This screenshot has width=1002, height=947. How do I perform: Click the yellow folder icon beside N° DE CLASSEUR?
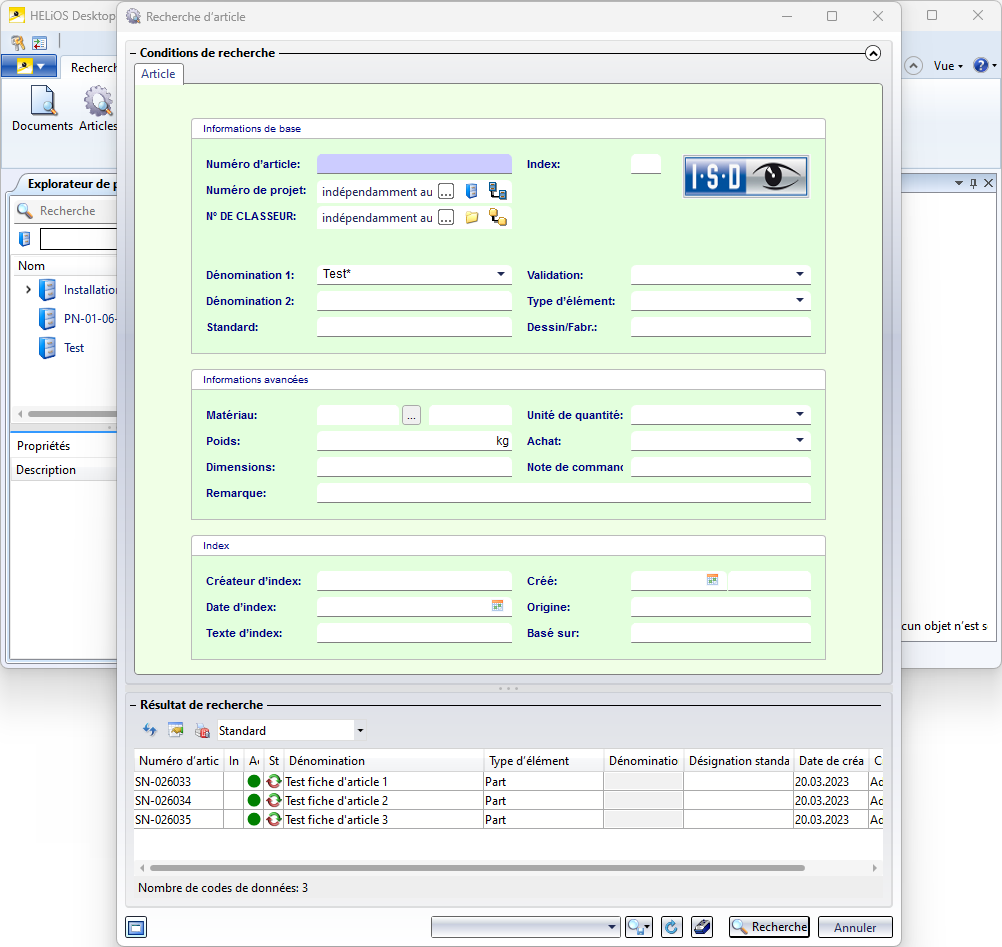pos(472,217)
